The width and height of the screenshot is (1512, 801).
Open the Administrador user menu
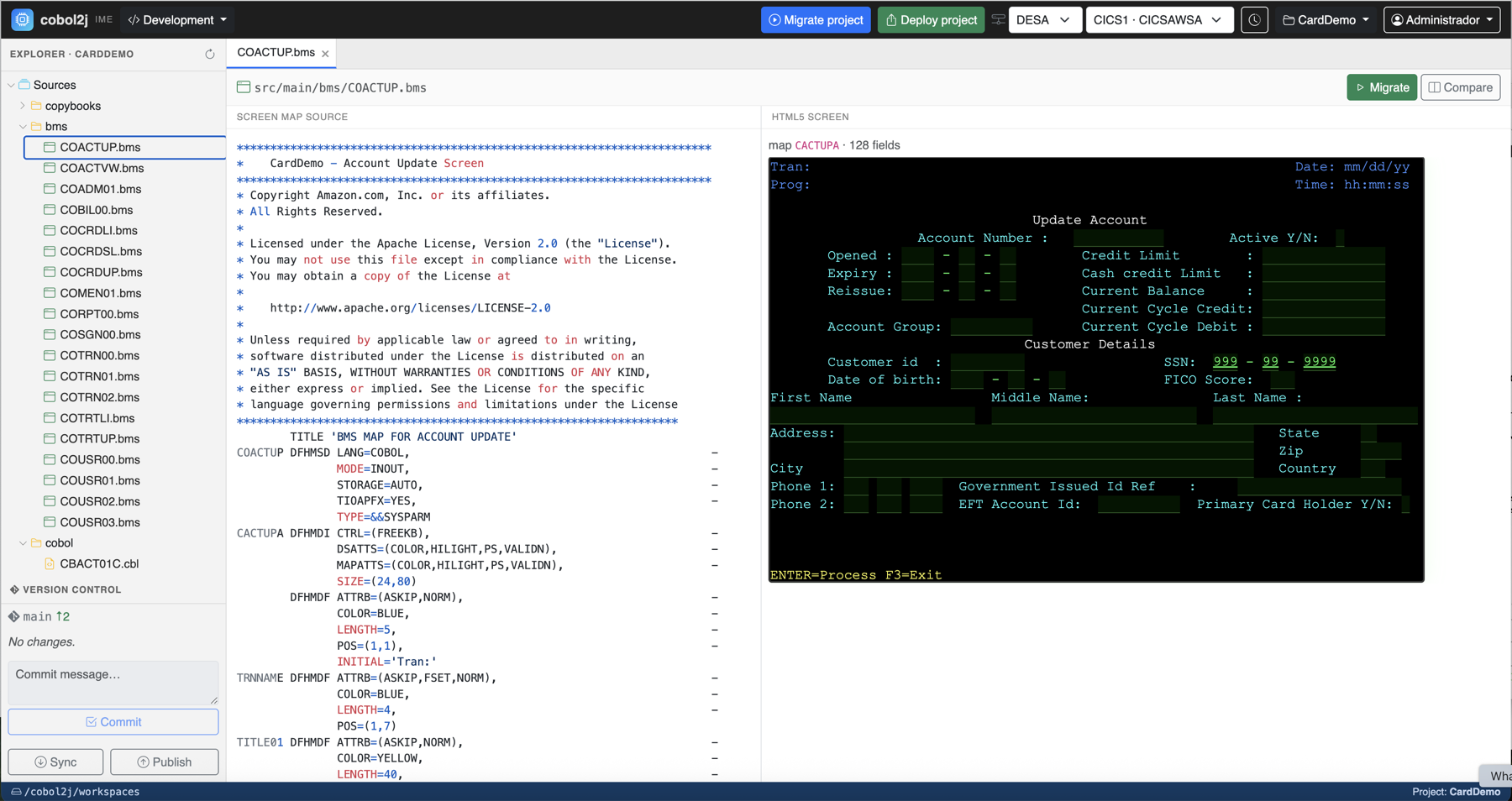coord(1441,20)
